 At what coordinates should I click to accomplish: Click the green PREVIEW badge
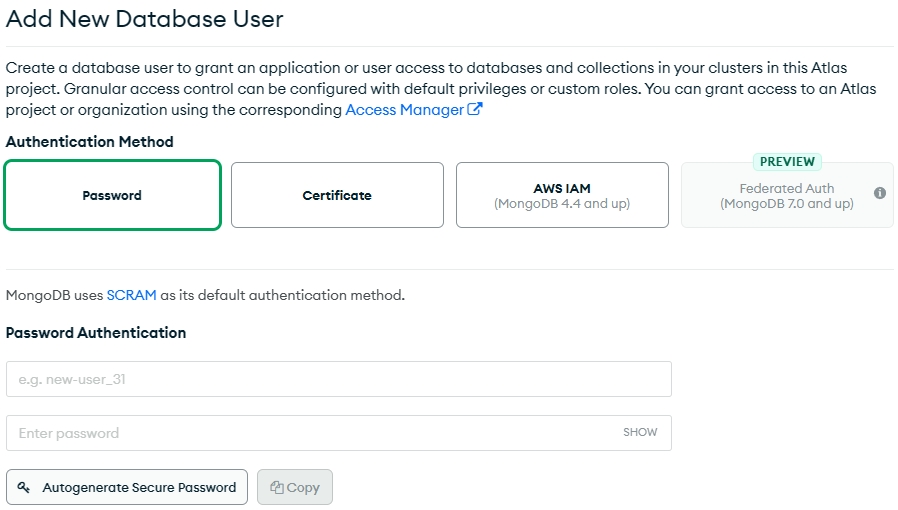[x=786, y=162]
